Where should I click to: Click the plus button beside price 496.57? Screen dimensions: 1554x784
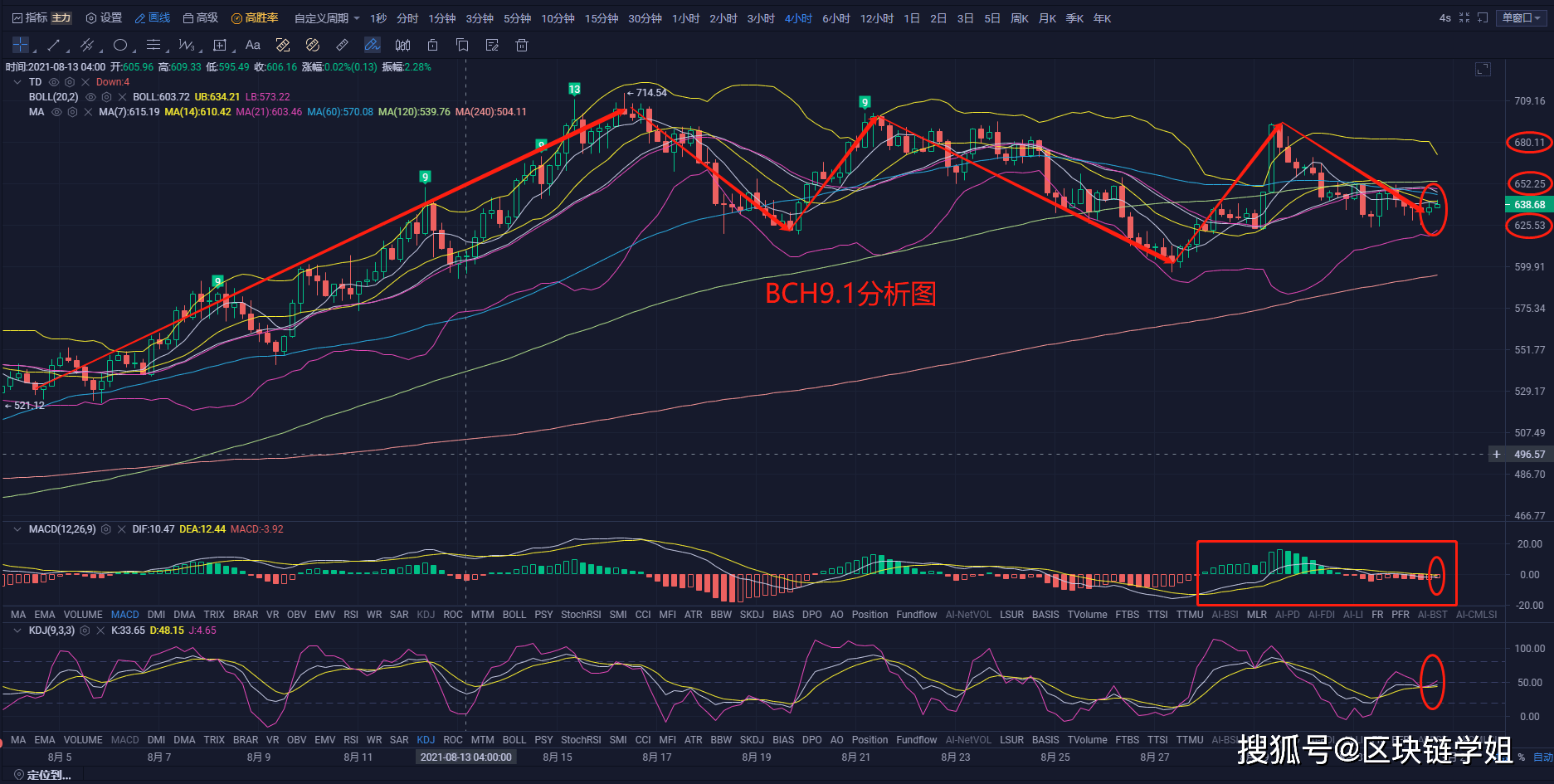(1497, 455)
